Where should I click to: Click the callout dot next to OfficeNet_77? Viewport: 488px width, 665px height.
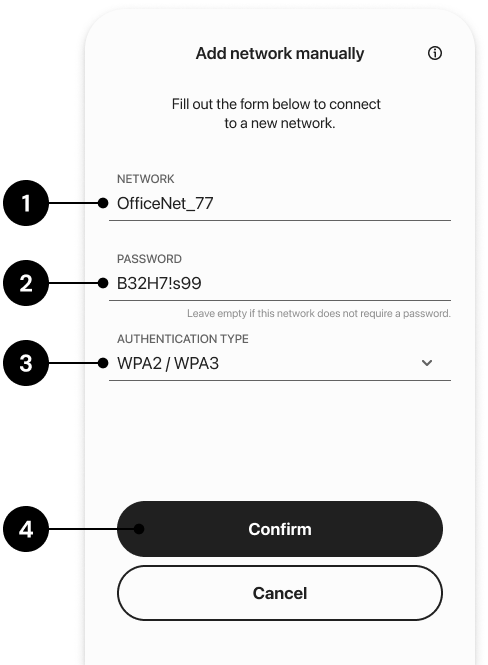[x=103, y=203]
